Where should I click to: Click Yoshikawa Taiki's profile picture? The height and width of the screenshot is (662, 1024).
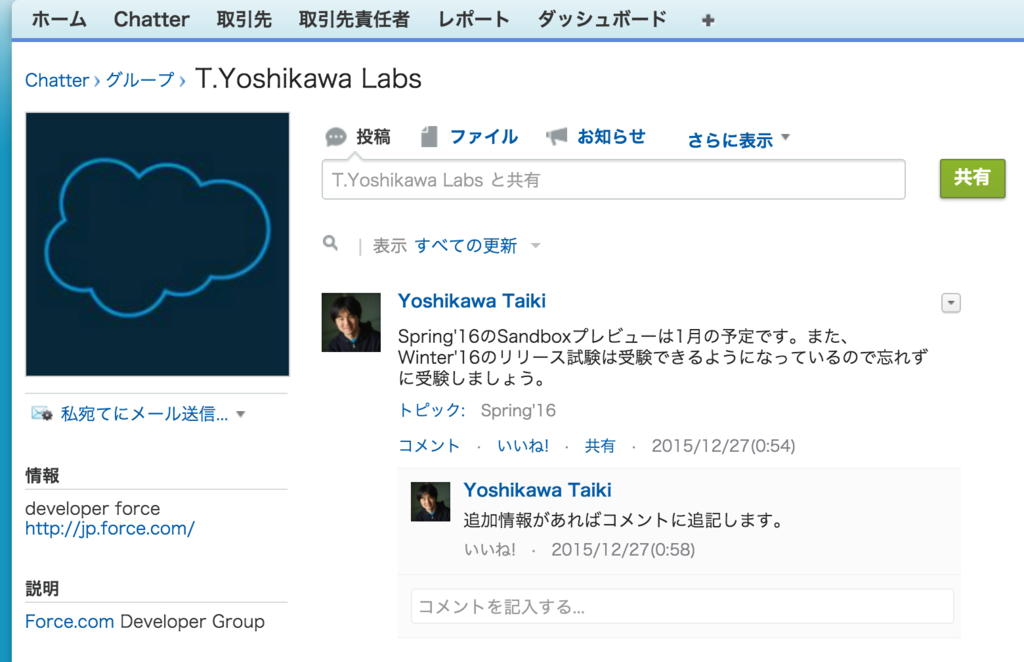(351, 322)
